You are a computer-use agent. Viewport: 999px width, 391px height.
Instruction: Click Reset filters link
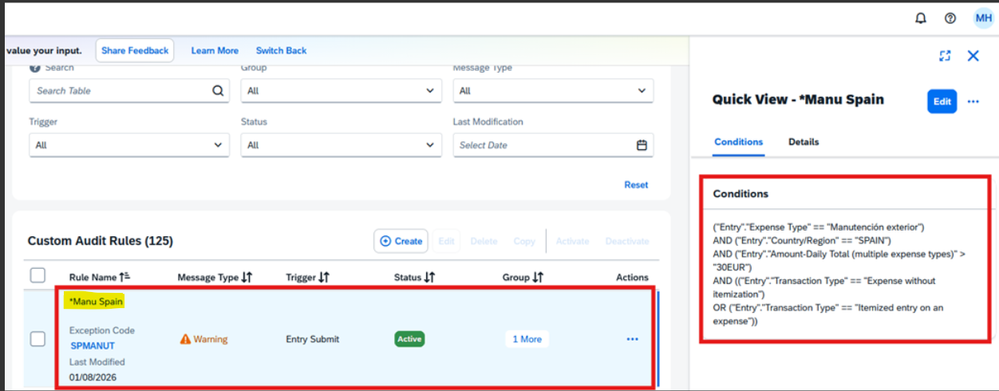click(636, 185)
